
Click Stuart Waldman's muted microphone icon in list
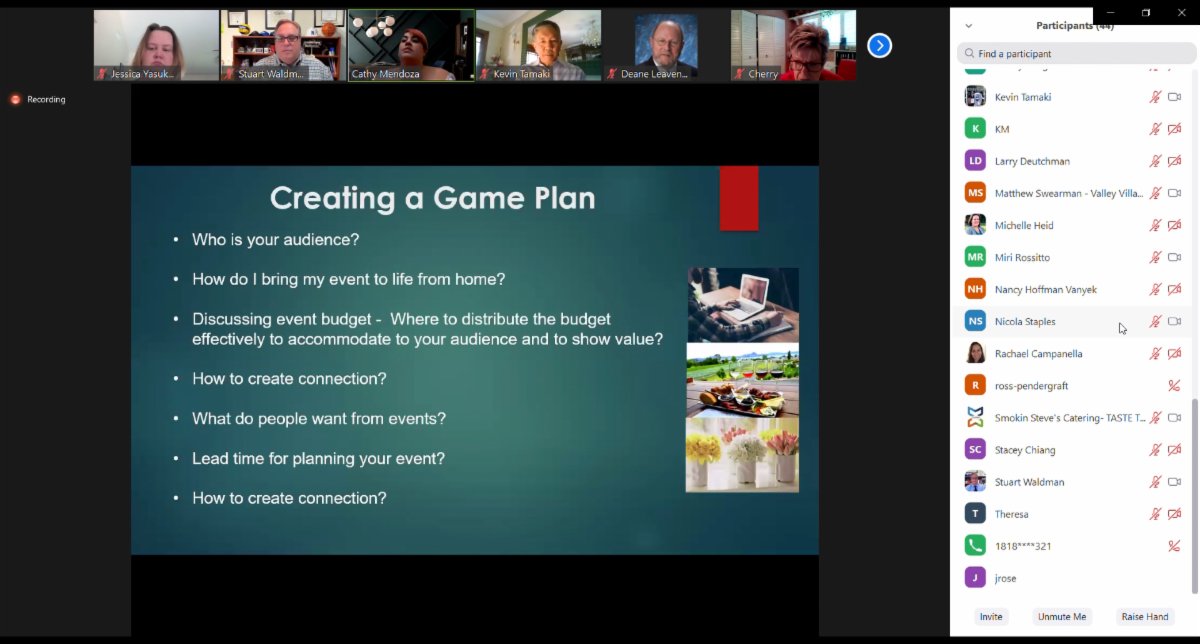[1155, 481]
